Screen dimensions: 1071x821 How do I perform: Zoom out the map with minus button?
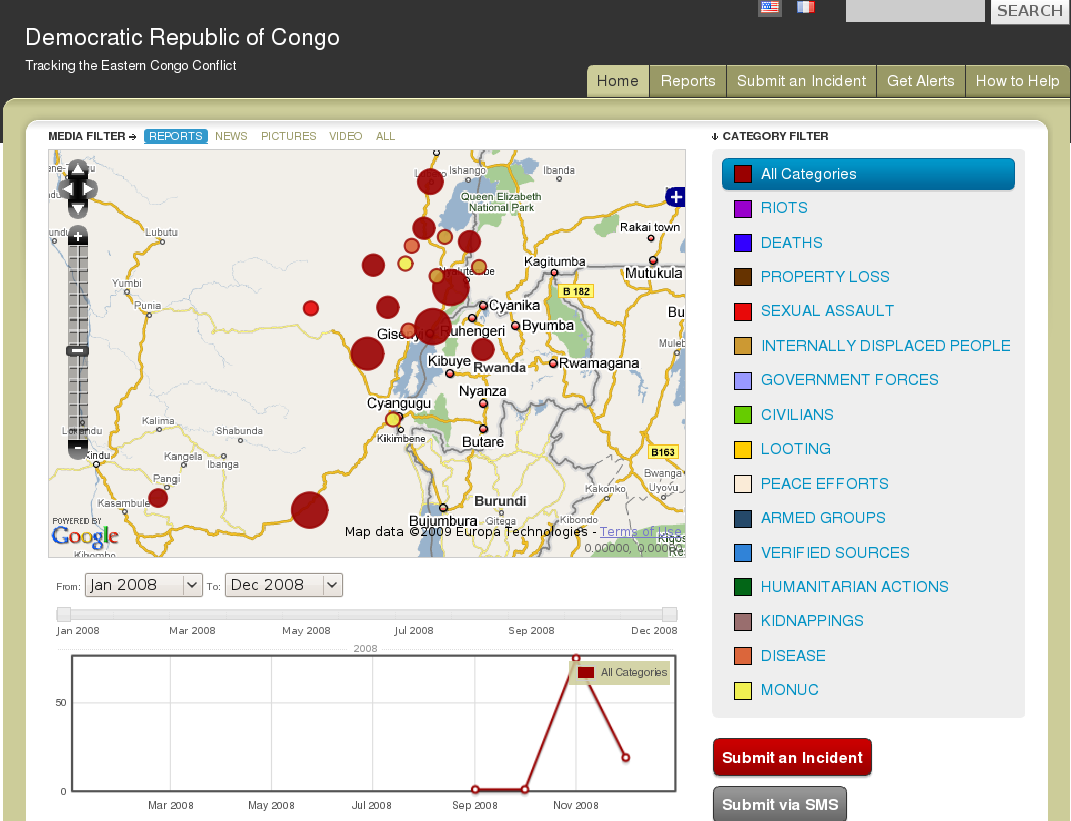(78, 449)
